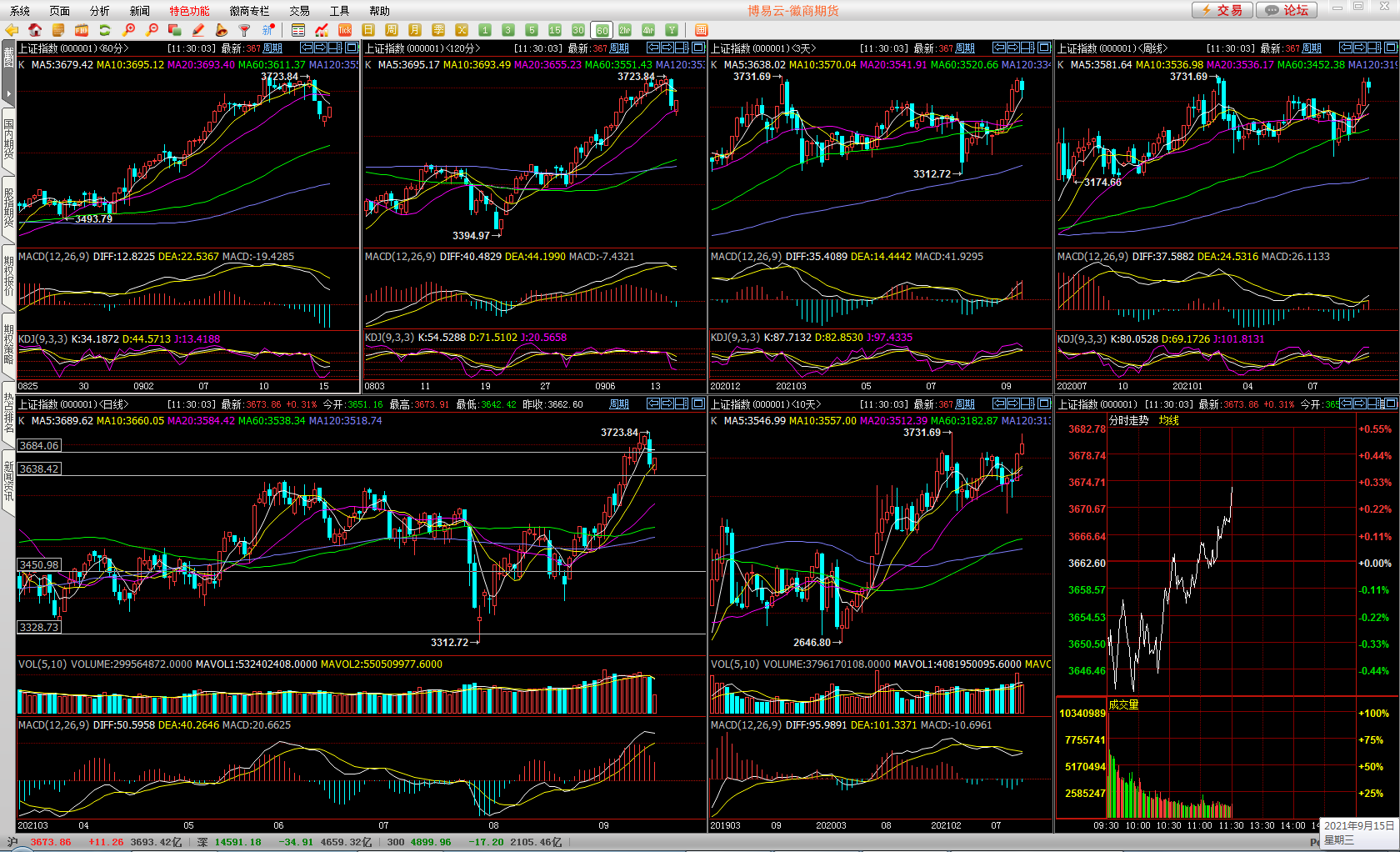The height and width of the screenshot is (852, 1400).
Task: Go to the home page icon
Action: click(x=35, y=30)
